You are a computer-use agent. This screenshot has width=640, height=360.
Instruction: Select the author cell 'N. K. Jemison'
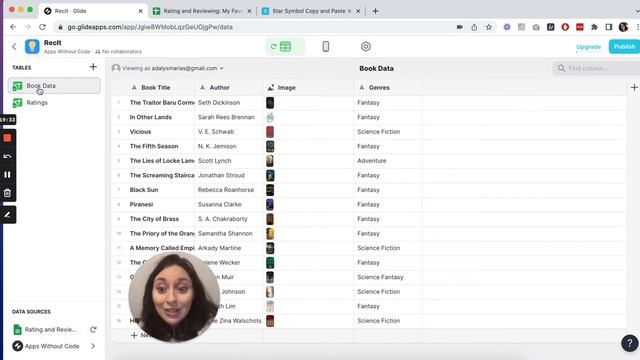coord(229,146)
